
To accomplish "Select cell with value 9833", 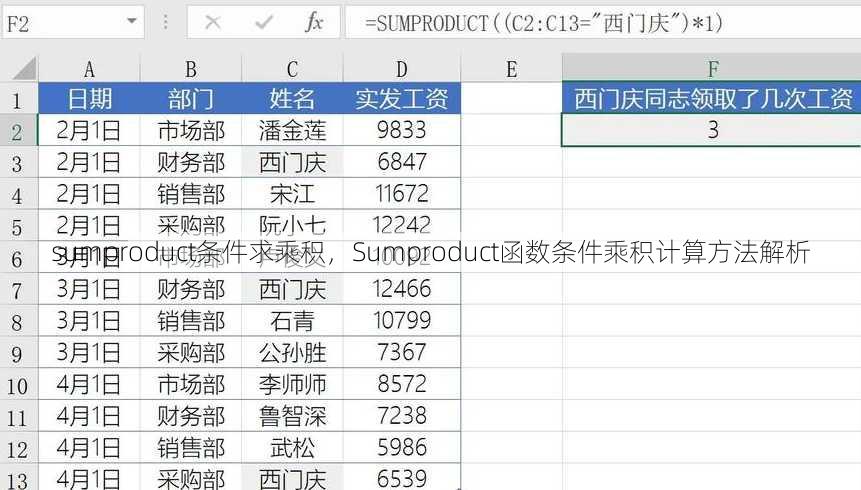I will coord(401,130).
